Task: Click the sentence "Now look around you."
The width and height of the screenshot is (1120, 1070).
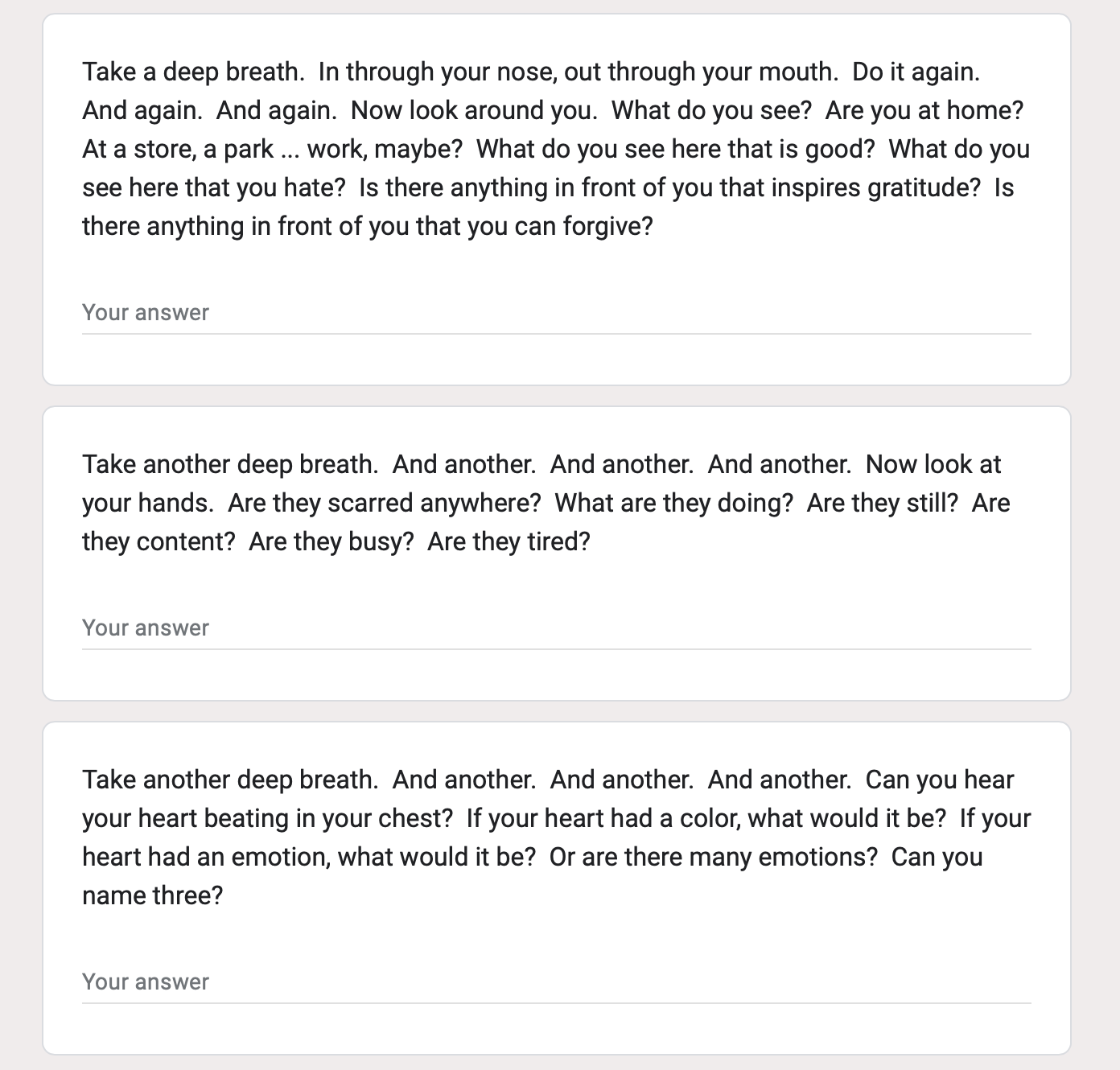Action: point(474,110)
